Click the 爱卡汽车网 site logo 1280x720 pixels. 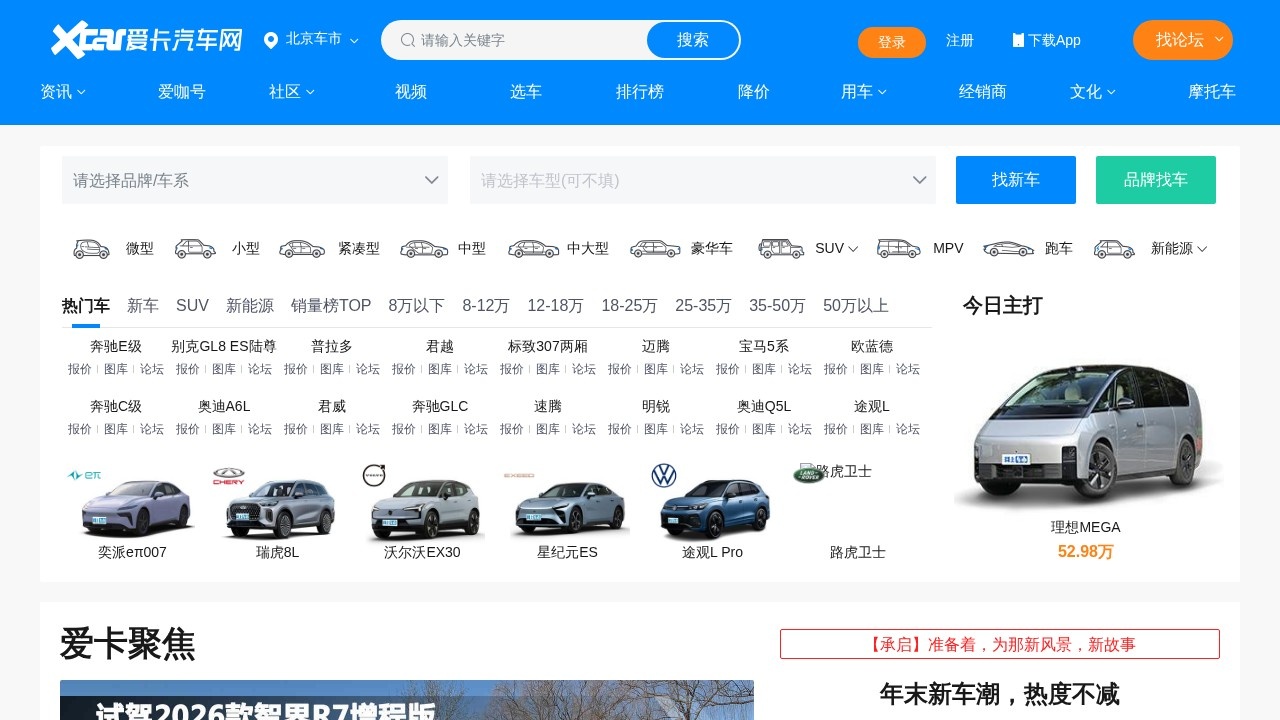tap(146, 40)
